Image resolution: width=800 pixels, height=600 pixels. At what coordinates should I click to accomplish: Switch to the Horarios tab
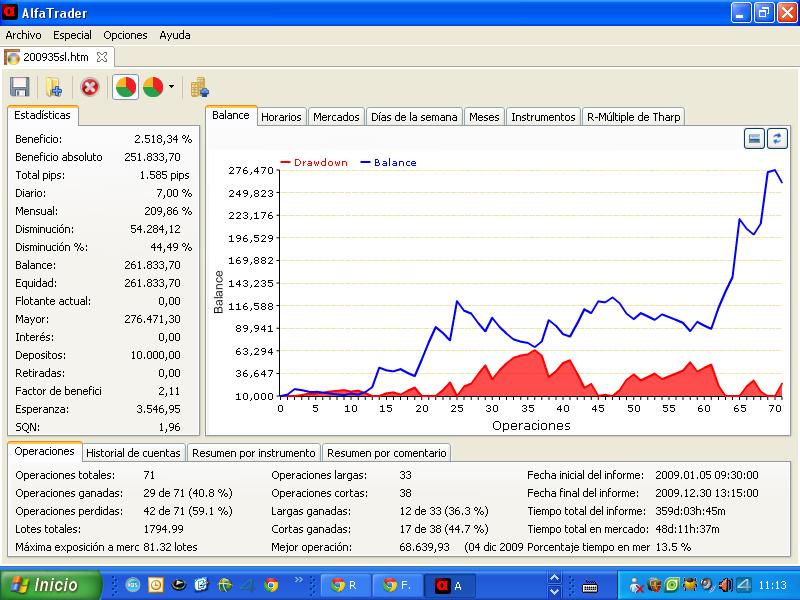[x=281, y=117]
